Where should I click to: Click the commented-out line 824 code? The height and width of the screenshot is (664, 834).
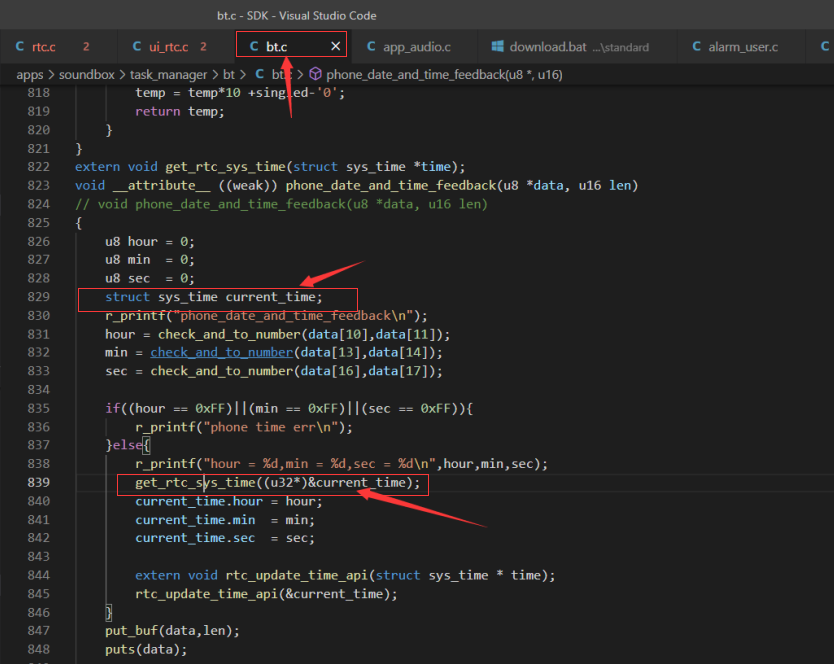pos(281,204)
